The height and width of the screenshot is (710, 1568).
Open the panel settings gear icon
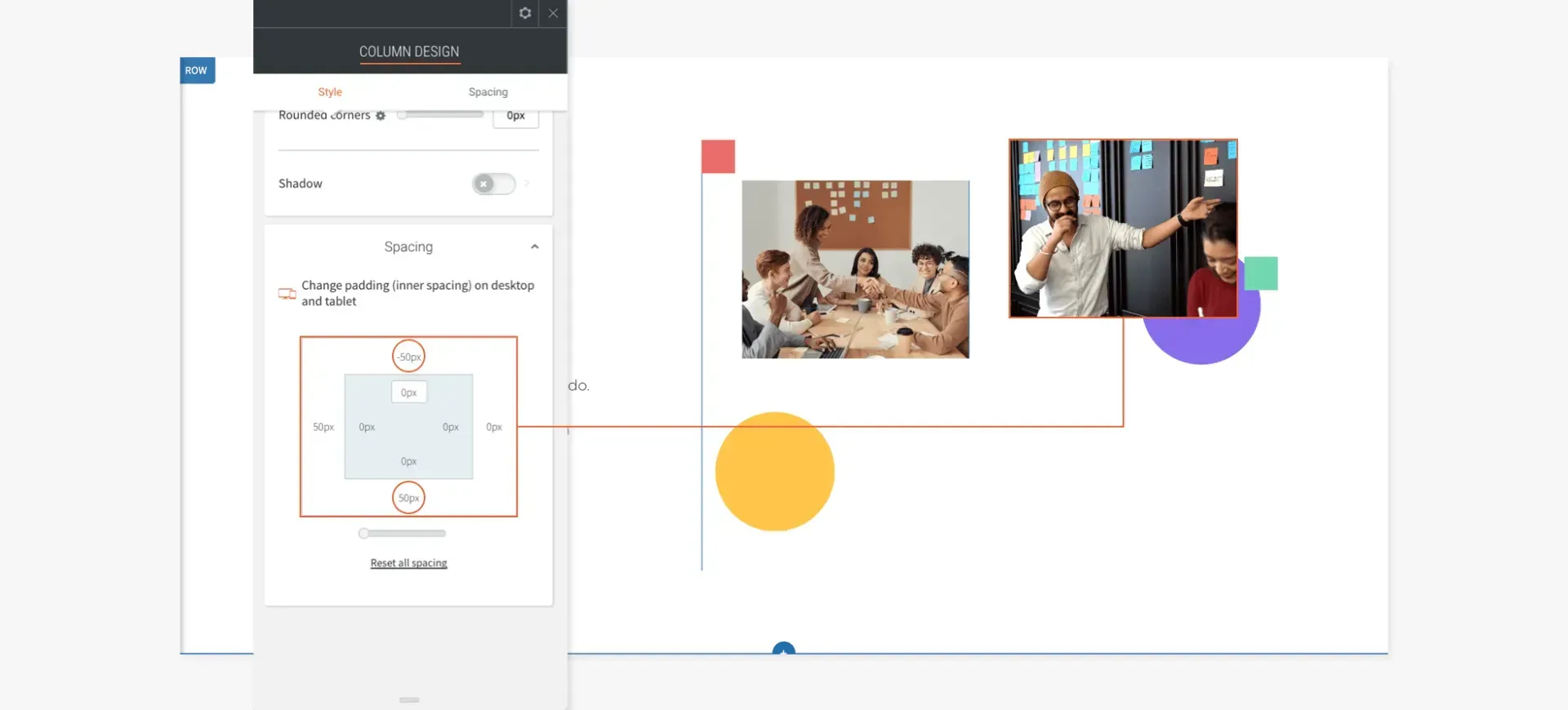525,13
